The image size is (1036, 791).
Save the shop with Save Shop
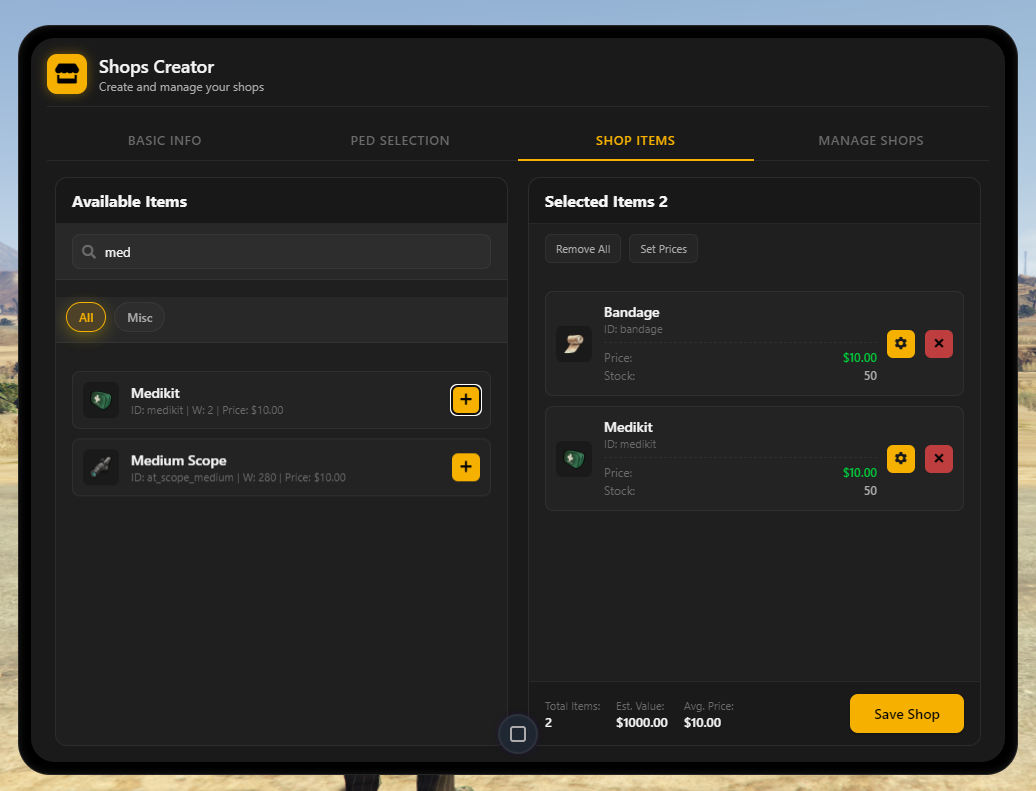(906, 714)
